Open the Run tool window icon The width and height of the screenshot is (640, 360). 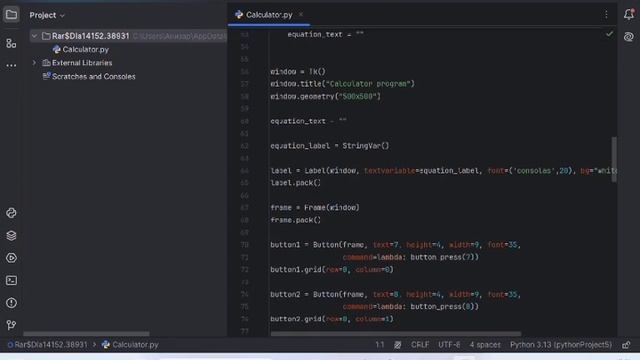11,258
